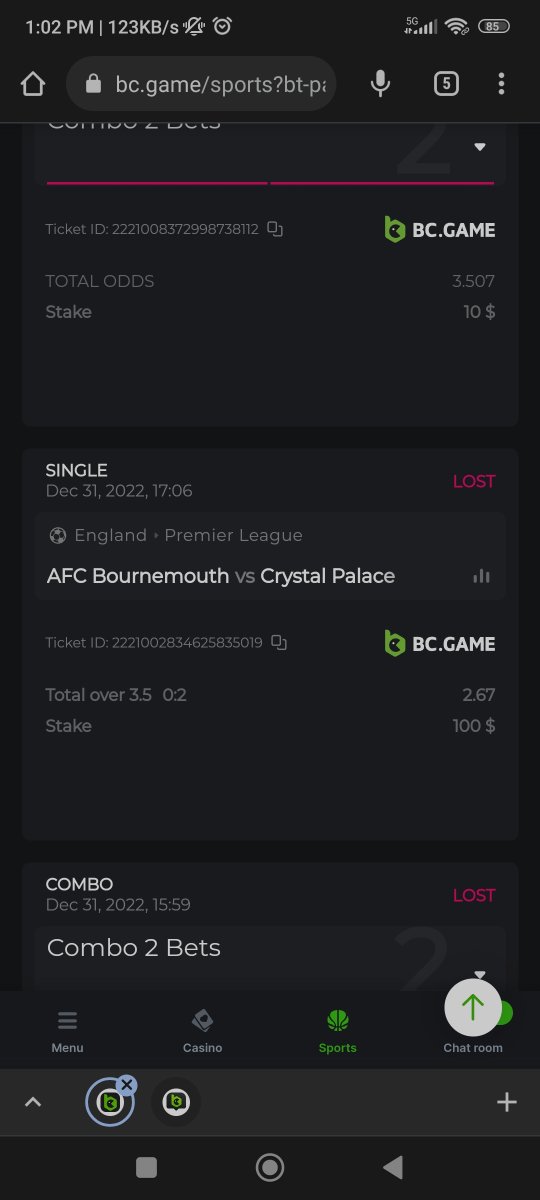
Task: Switch to the Casino tab
Action: coord(202,1032)
